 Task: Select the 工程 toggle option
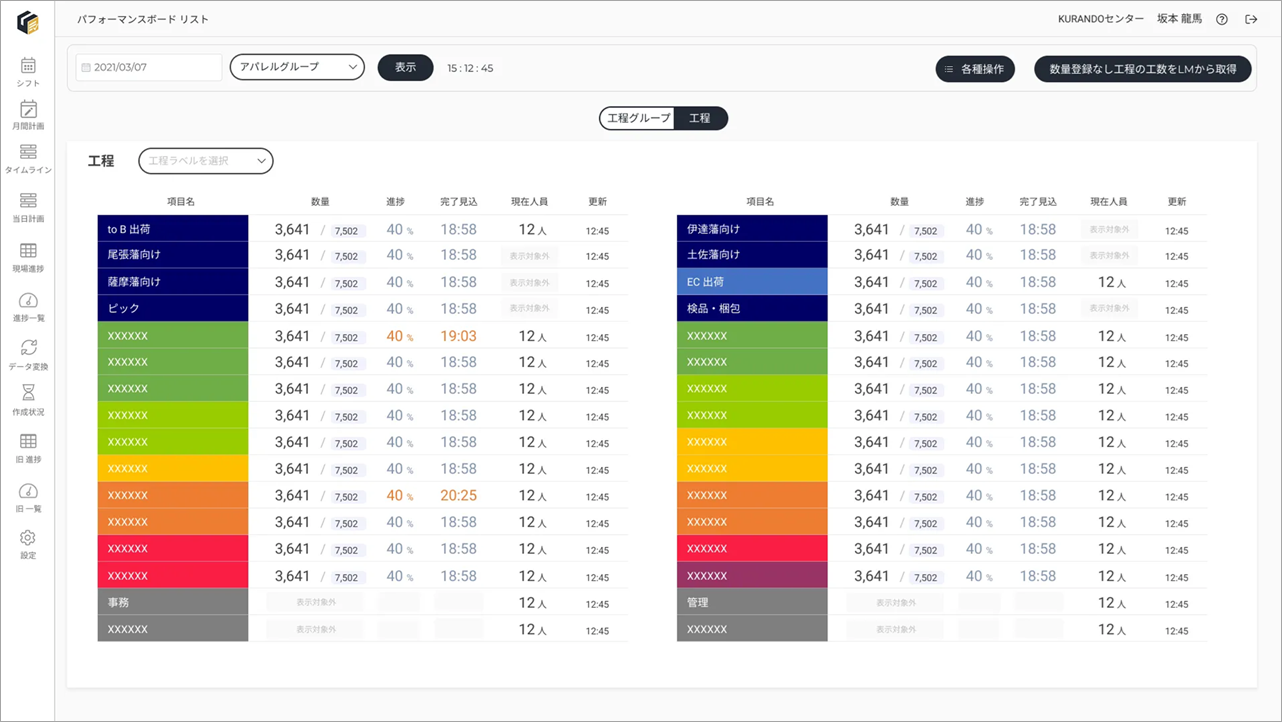click(x=700, y=118)
